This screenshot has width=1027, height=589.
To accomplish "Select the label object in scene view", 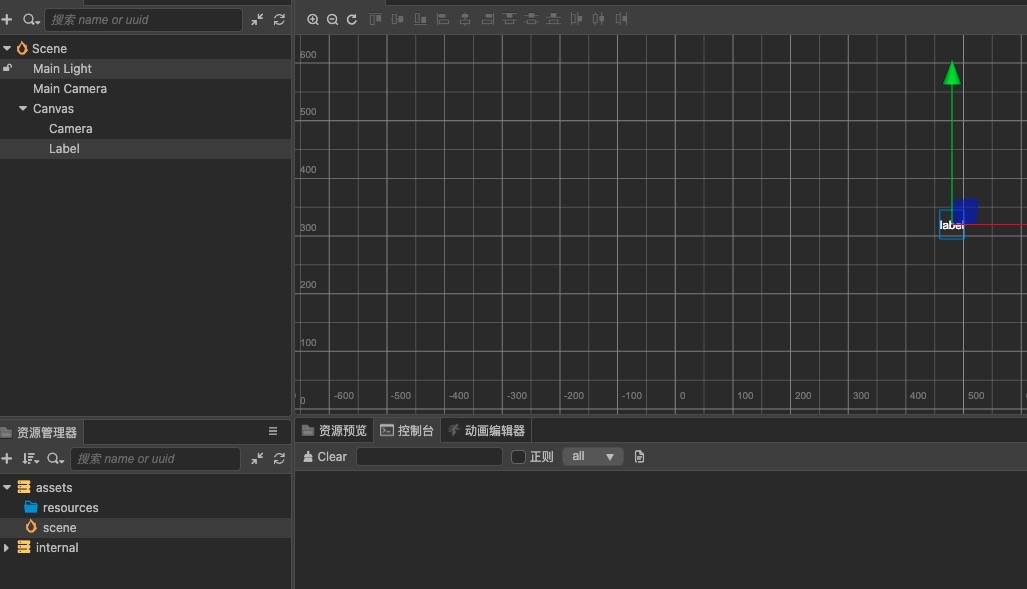I will coord(951,225).
